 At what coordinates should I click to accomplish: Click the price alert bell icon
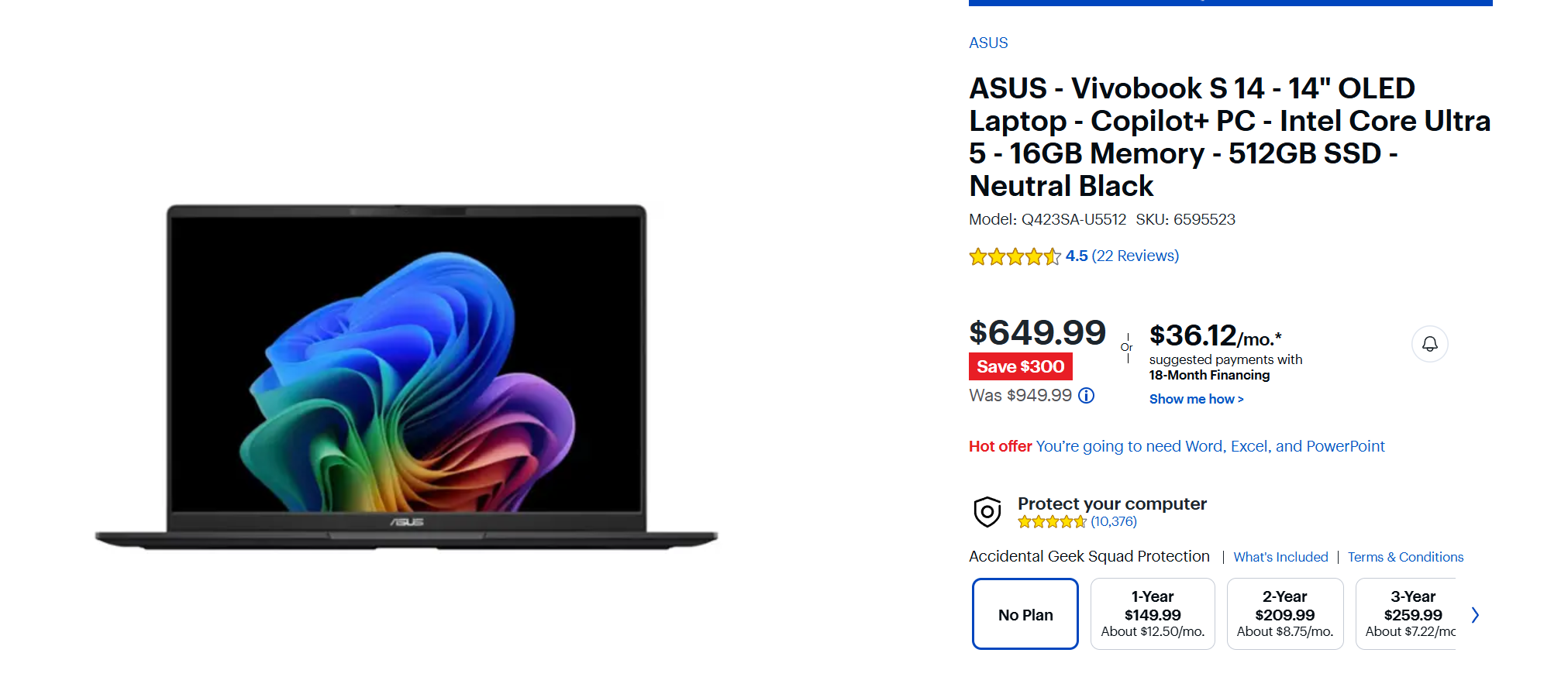pos(1429,344)
